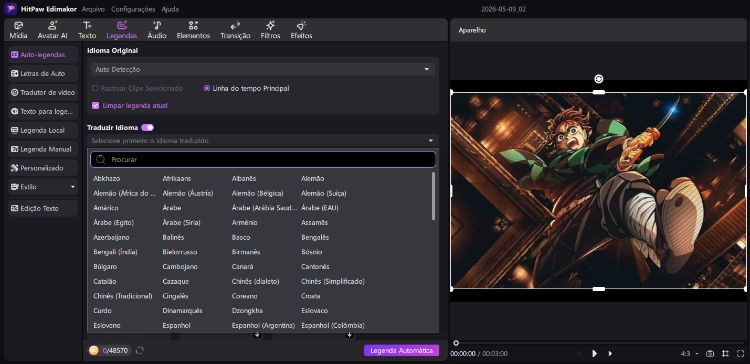The height and width of the screenshot is (364, 750).
Task: Click the crop icon in preview controls
Action: click(x=726, y=353)
